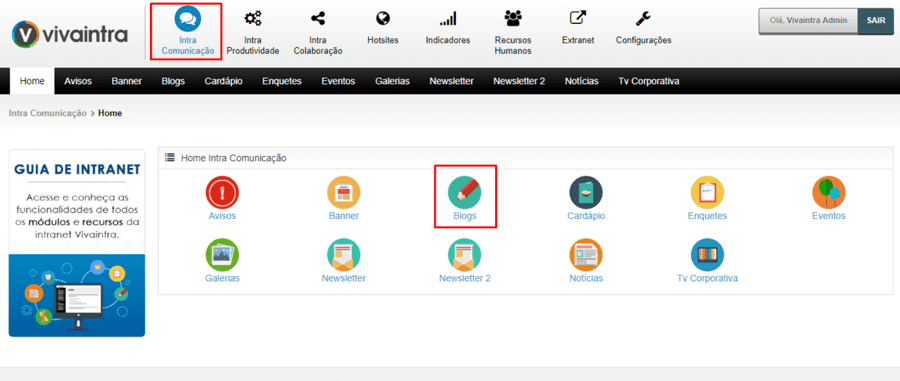Click the Avisos red alert icon
The height and width of the screenshot is (381, 900).
tap(222, 192)
